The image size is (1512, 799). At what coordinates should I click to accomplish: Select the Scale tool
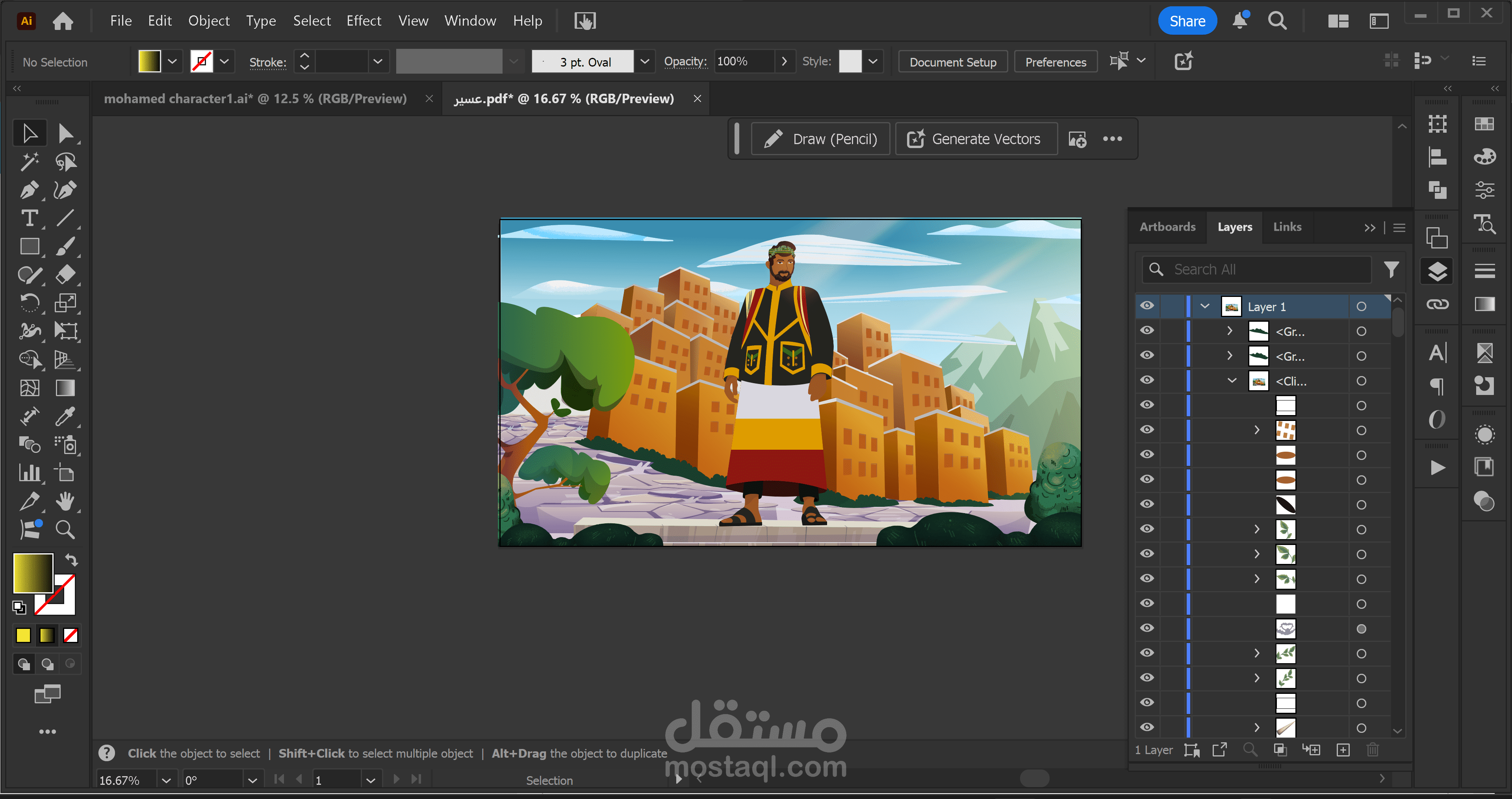click(66, 302)
